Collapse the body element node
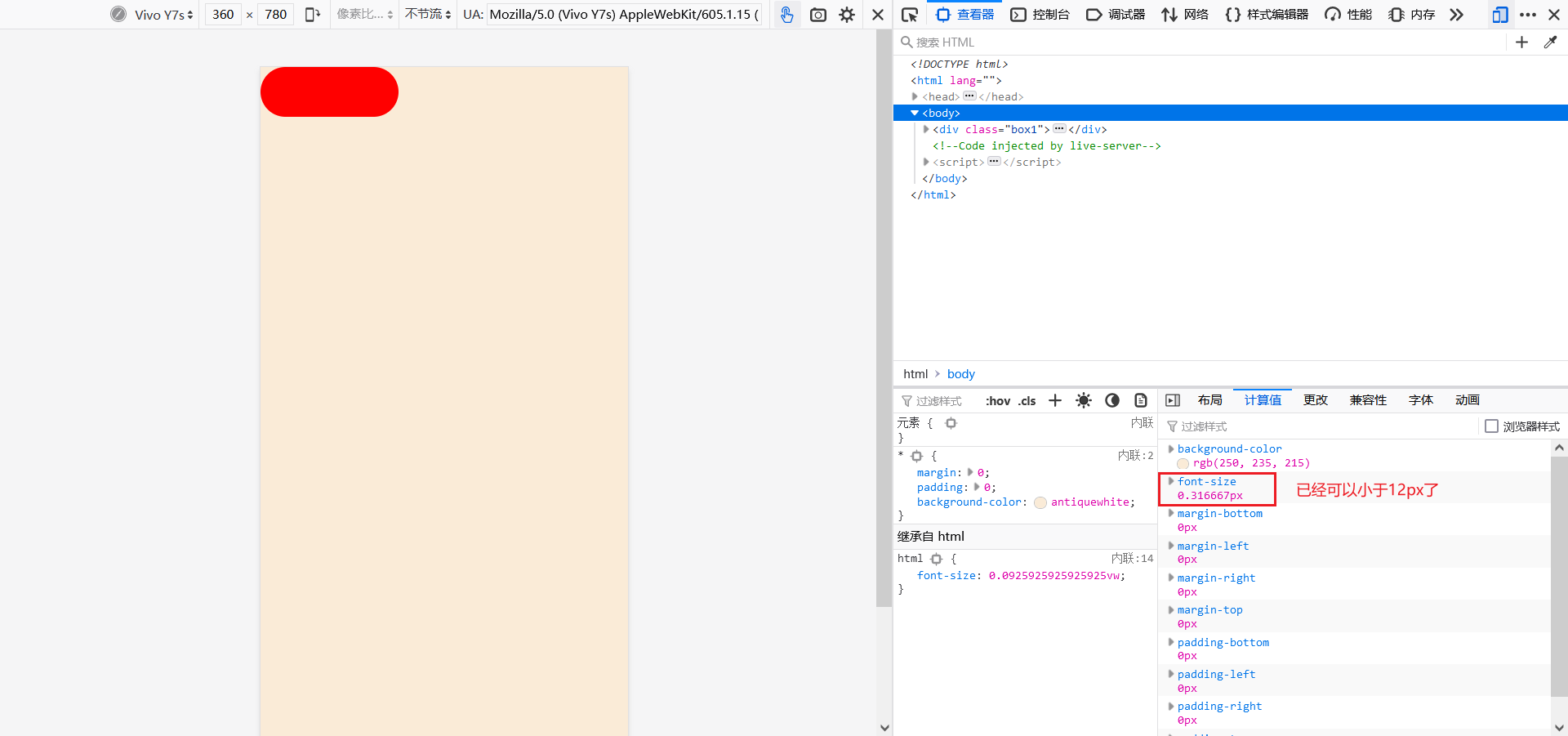This screenshot has height=736, width=1568. (x=915, y=113)
